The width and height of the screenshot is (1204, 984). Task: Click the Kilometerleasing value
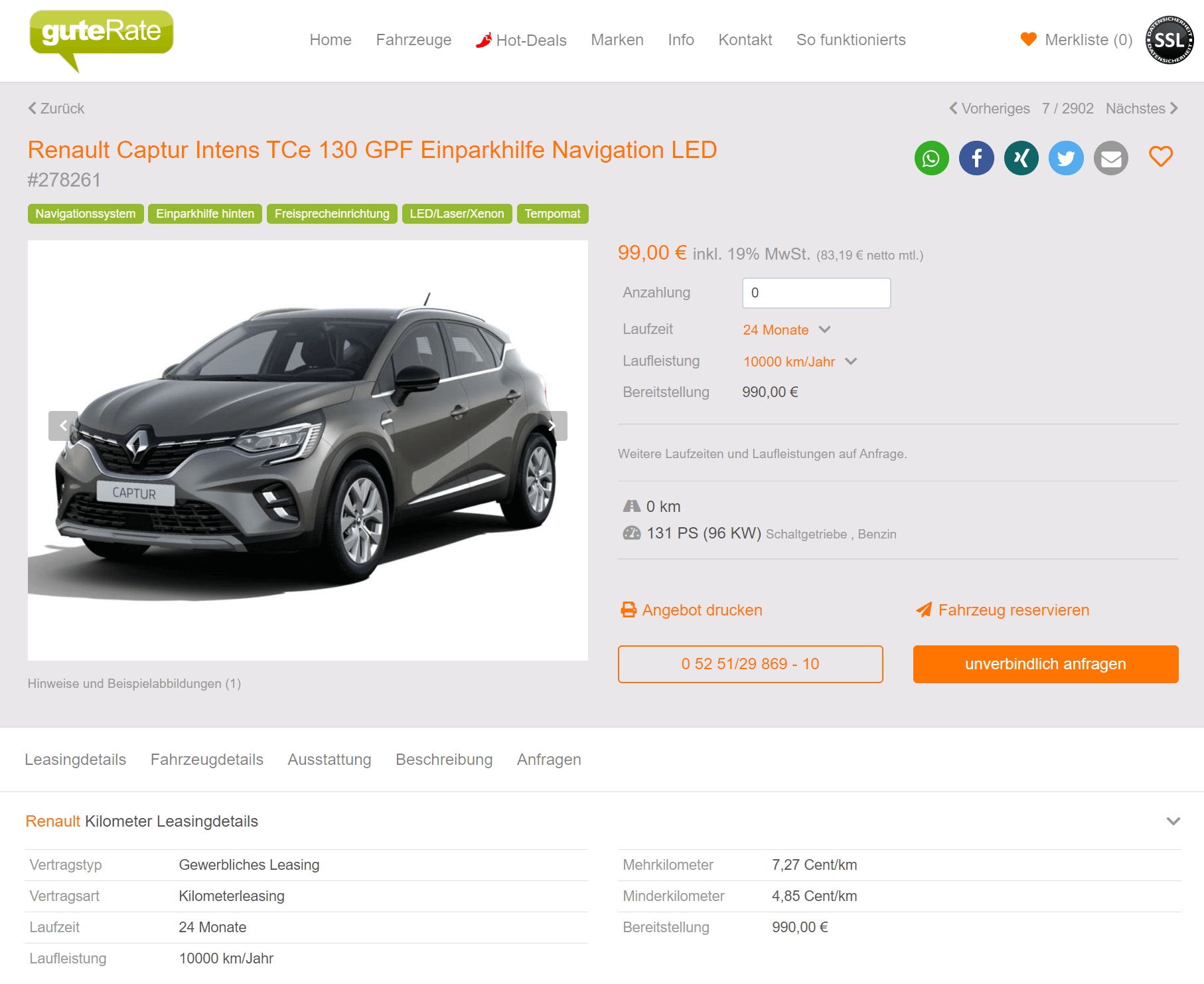[232, 896]
